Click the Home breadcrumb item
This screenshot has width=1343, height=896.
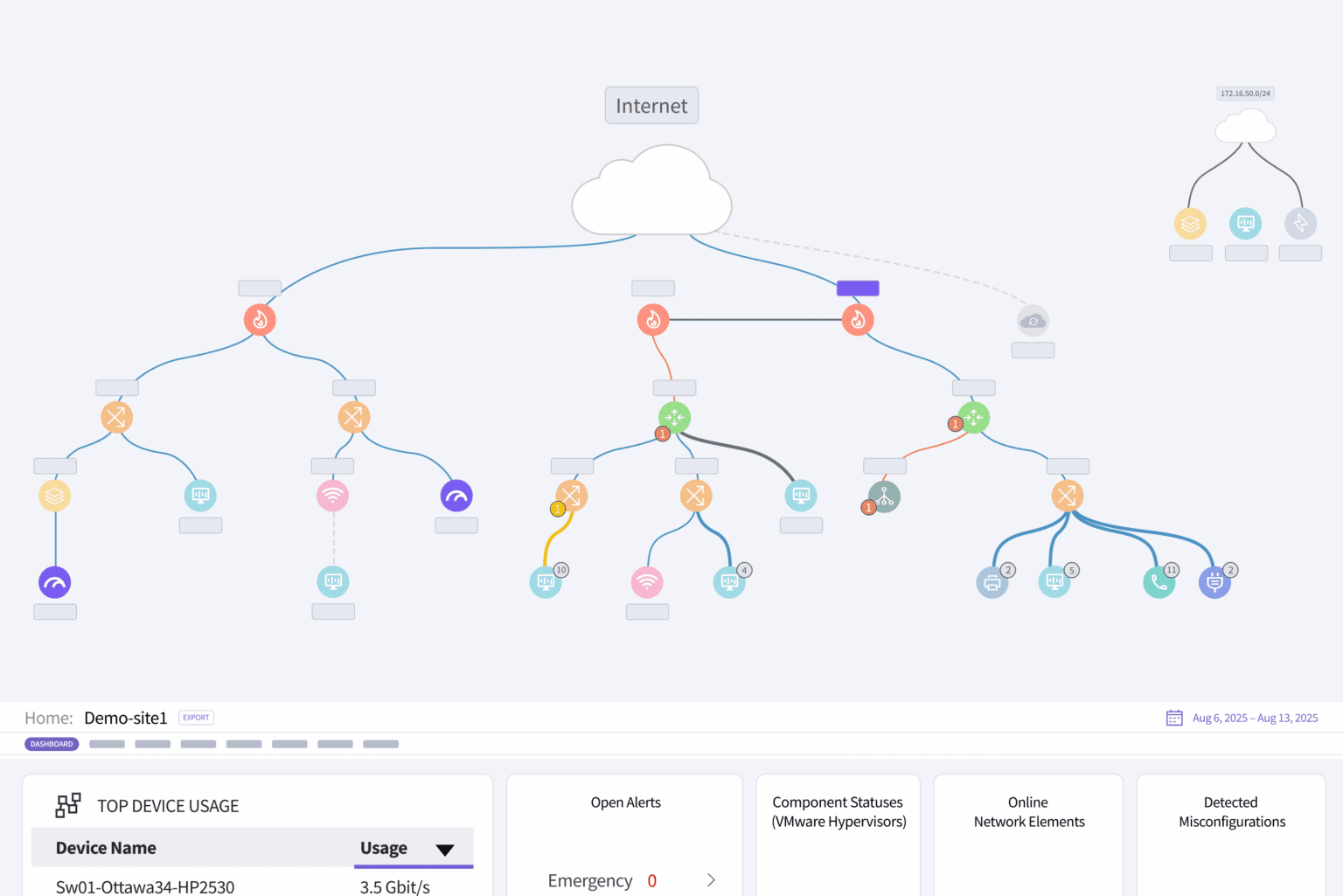pos(47,717)
